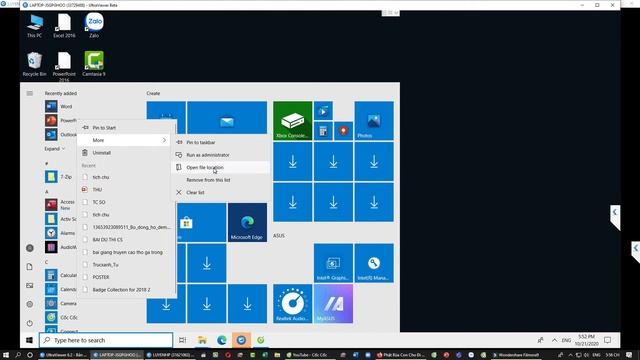The height and width of the screenshot is (360, 640).
Task: Open recent file BAI DU THI CS
Action: click(x=123, y=240)
